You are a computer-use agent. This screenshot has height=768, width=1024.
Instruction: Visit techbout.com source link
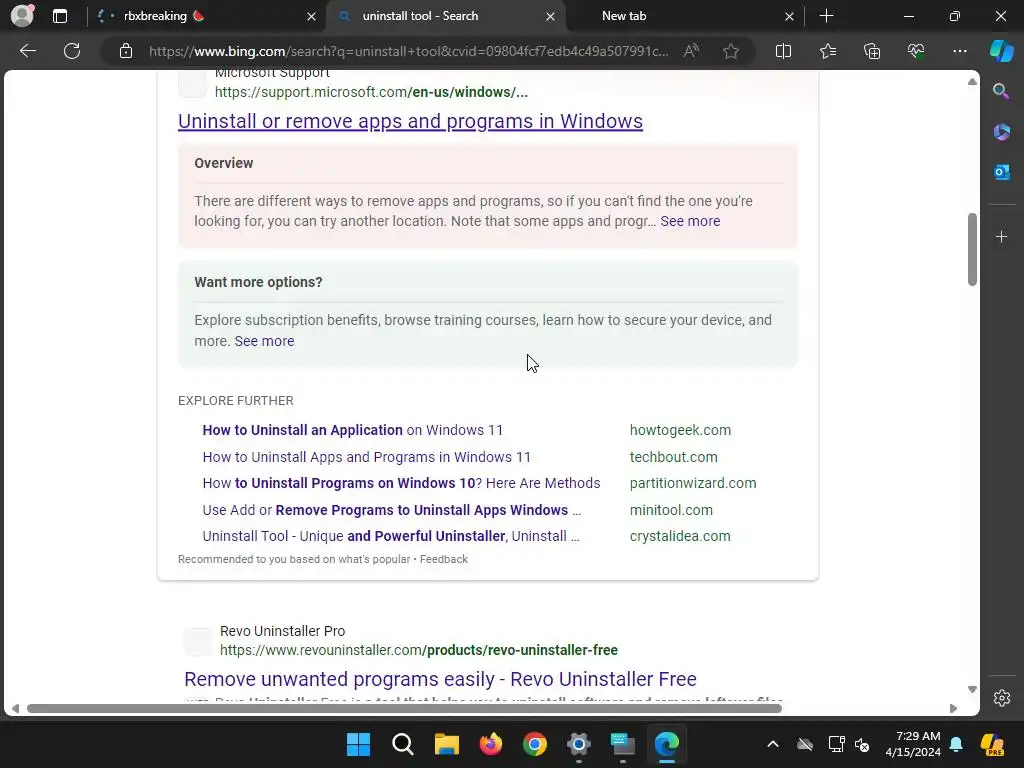673,457
